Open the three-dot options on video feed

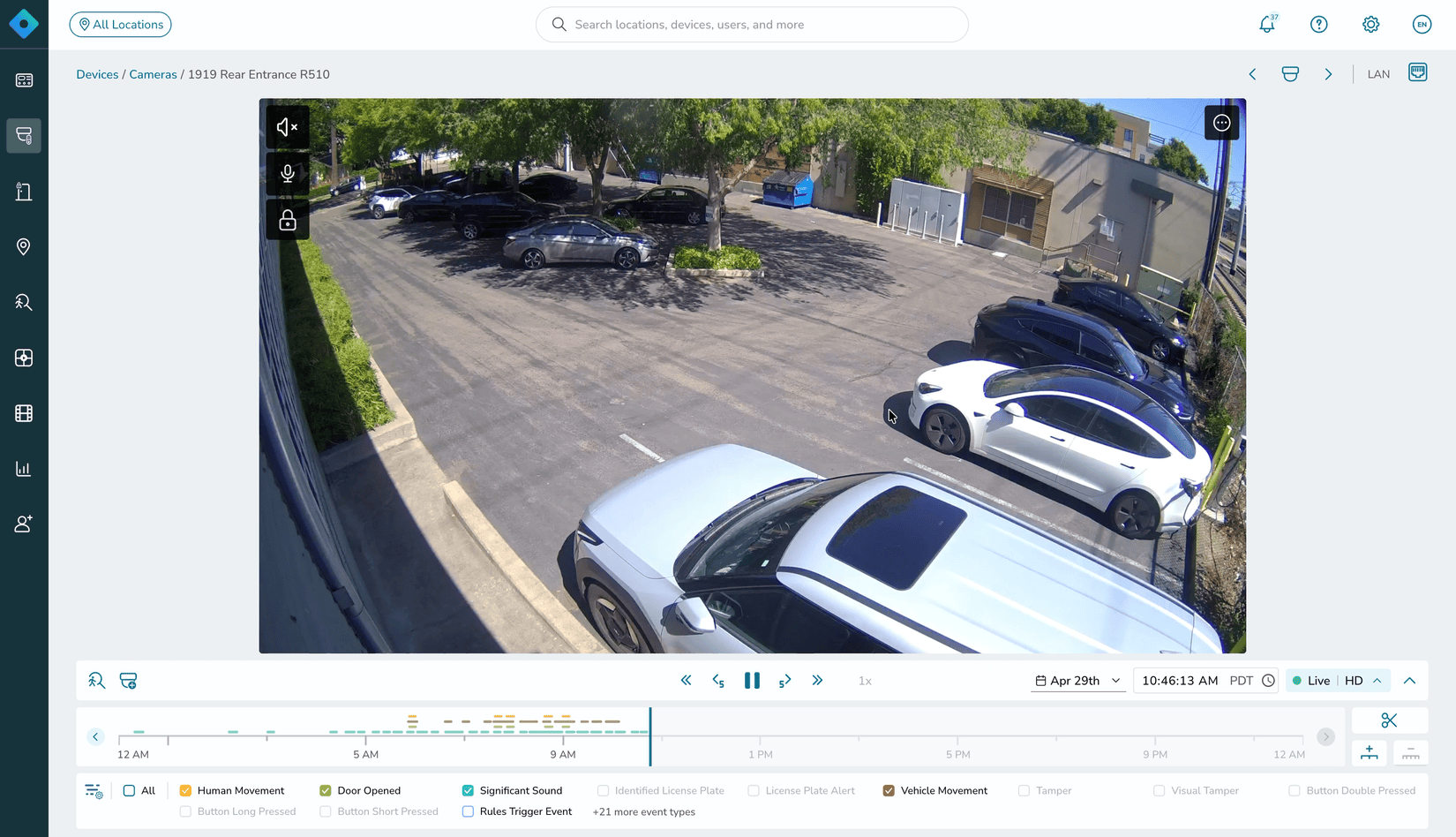(x=1221, y=124)
